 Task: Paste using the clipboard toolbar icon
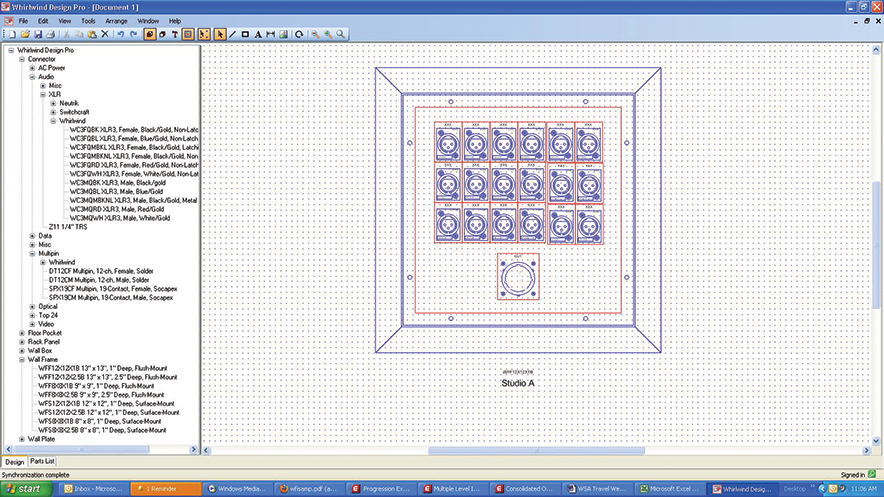[92, 34]
